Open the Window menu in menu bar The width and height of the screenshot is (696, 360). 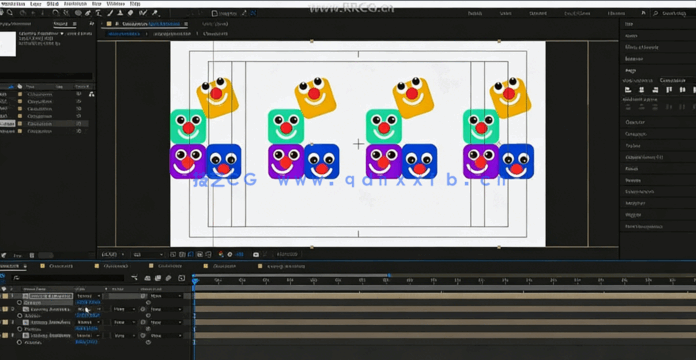click(115, 4)
